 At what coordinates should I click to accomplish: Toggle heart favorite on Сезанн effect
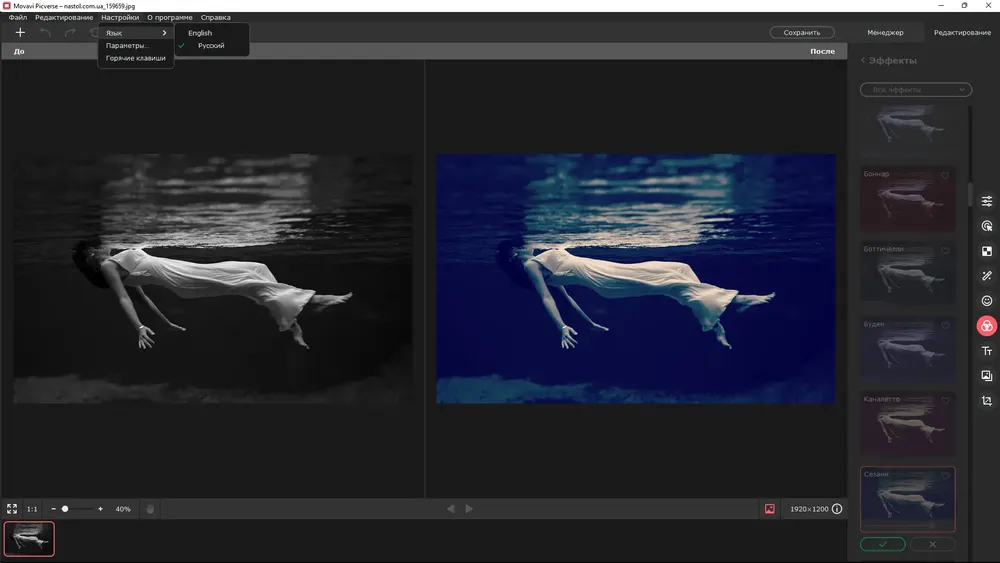click(944, 475)
